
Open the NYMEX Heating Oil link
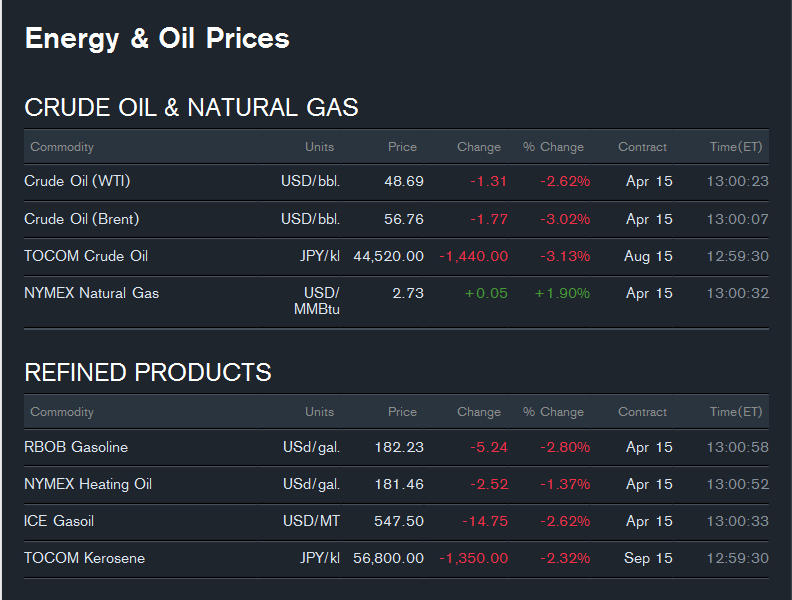click(x=88, y=484)
